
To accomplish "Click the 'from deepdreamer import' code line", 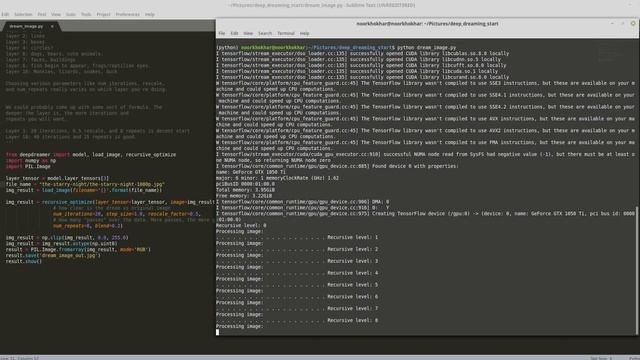I will (x=91, y=155).
